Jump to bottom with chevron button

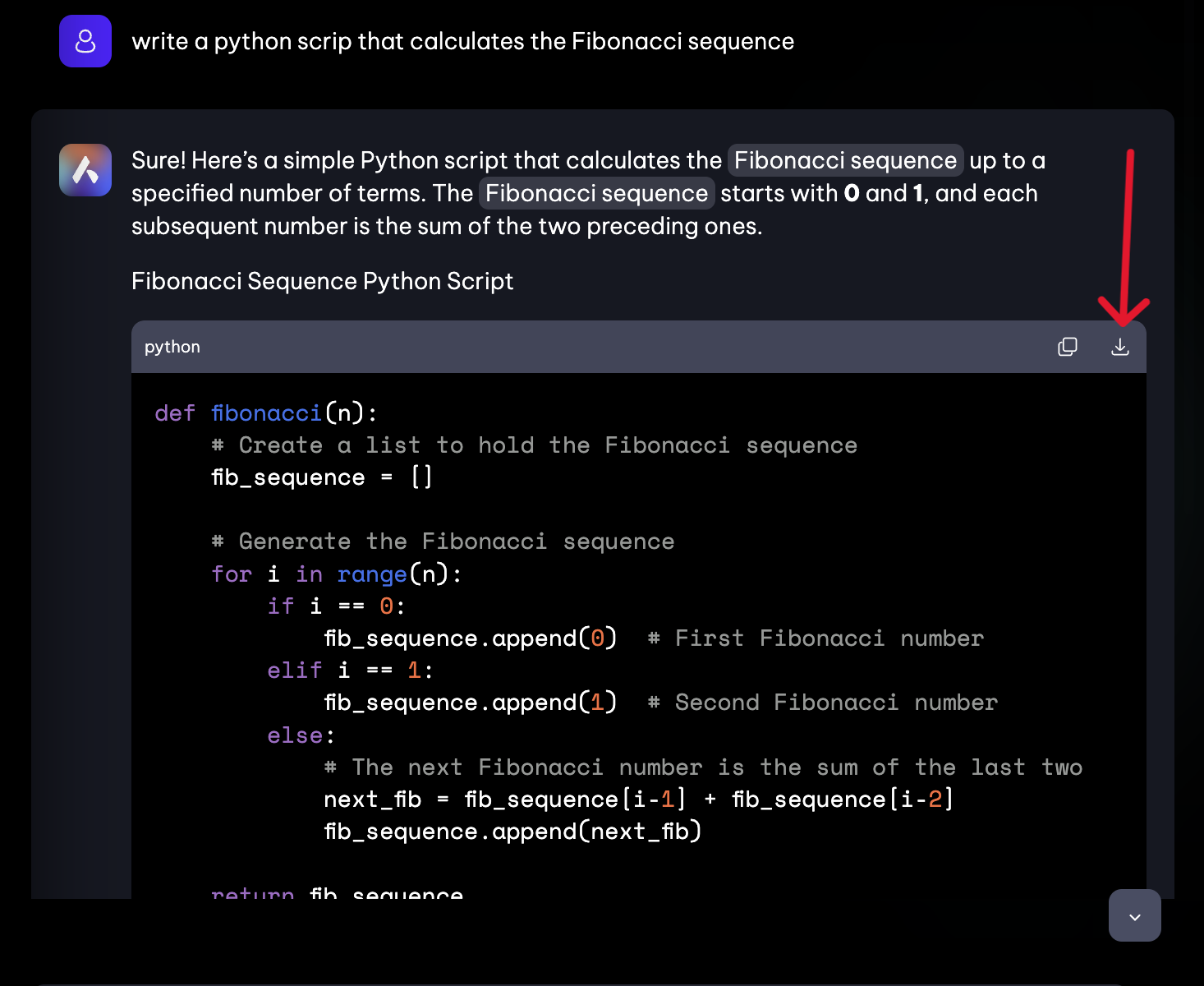1135,915
